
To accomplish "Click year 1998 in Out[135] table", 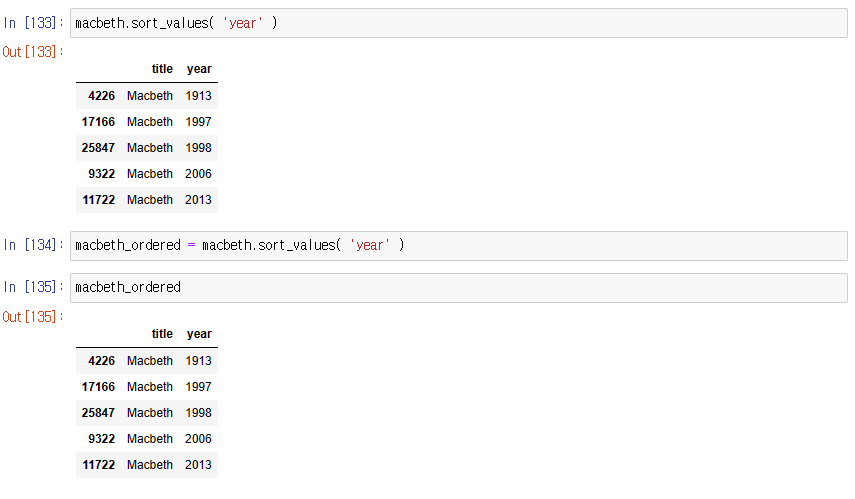I will pyautogui.click(x=198, y=413).
